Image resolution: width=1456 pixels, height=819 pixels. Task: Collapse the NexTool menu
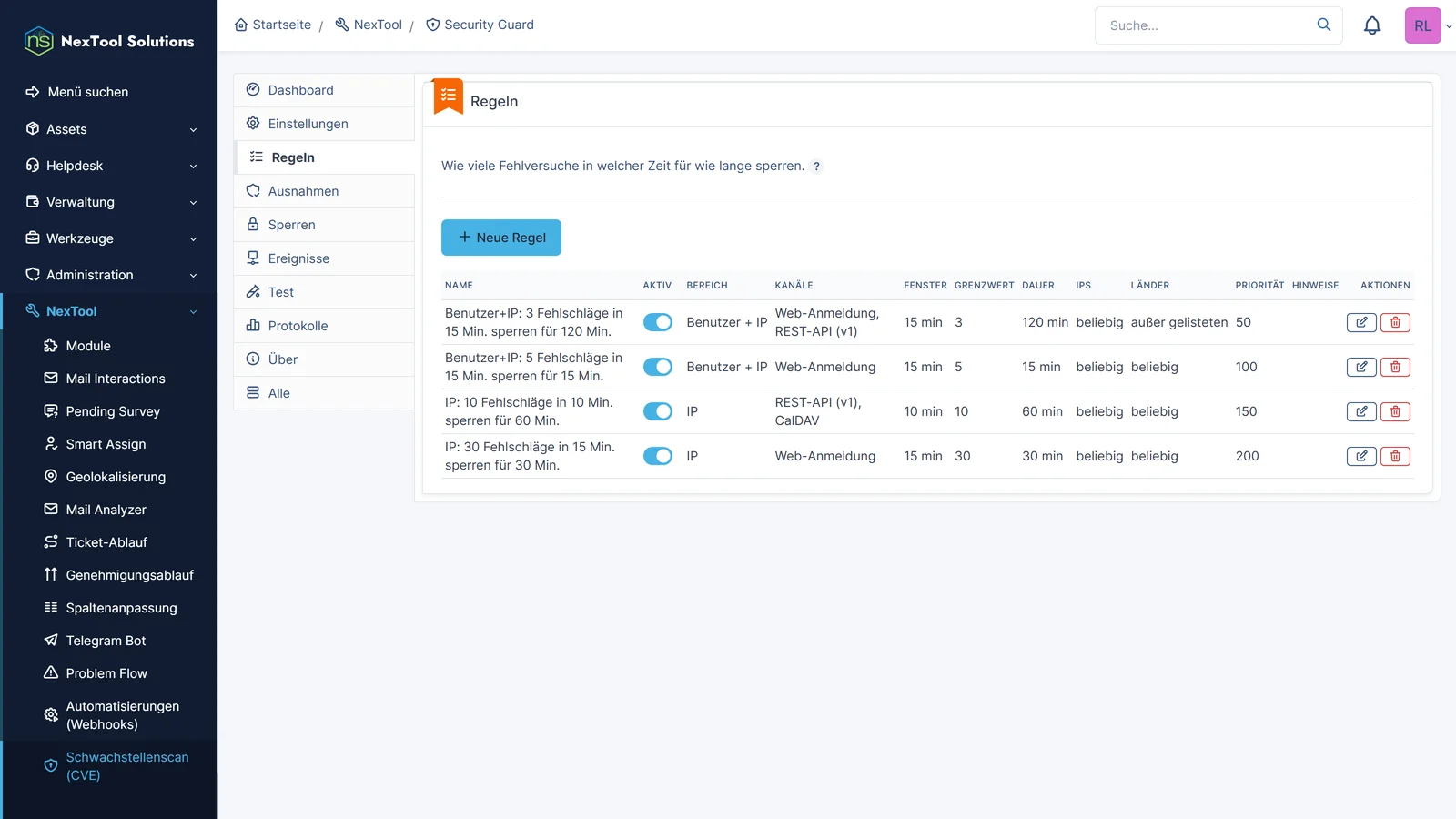coord(111,311)
